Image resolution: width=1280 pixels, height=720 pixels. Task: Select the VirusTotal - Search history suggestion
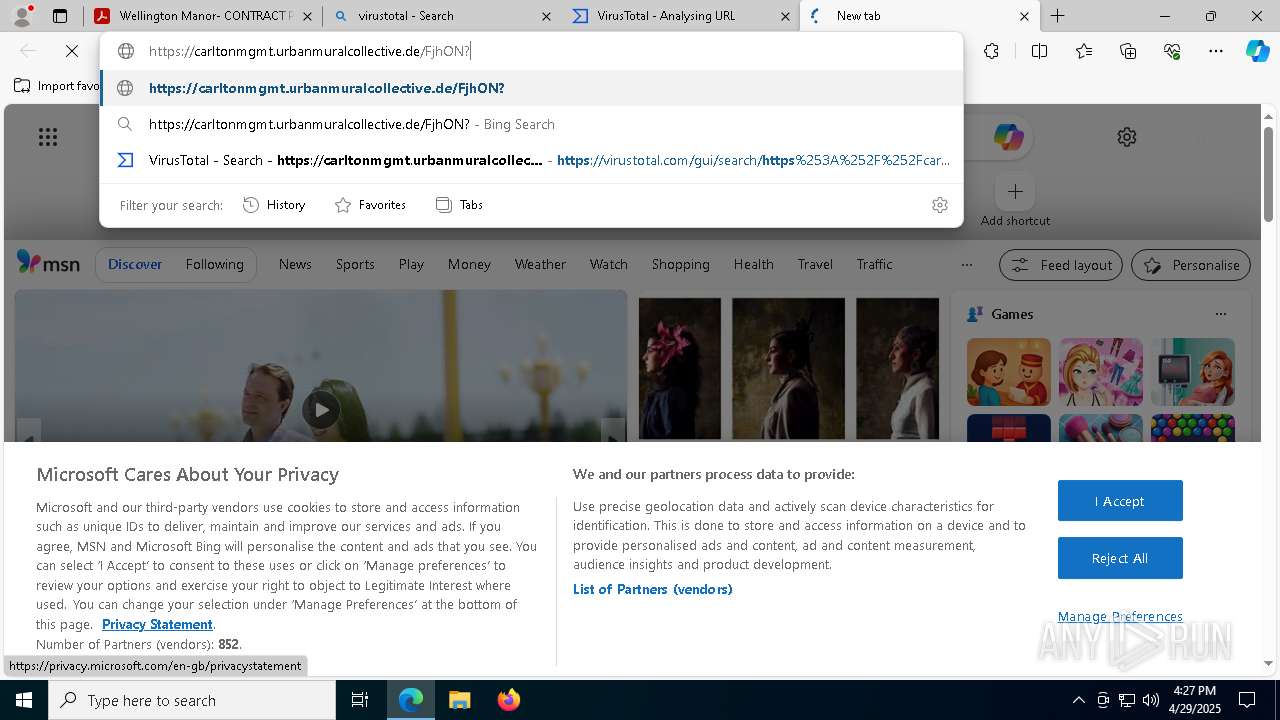[x=531, y=160]
